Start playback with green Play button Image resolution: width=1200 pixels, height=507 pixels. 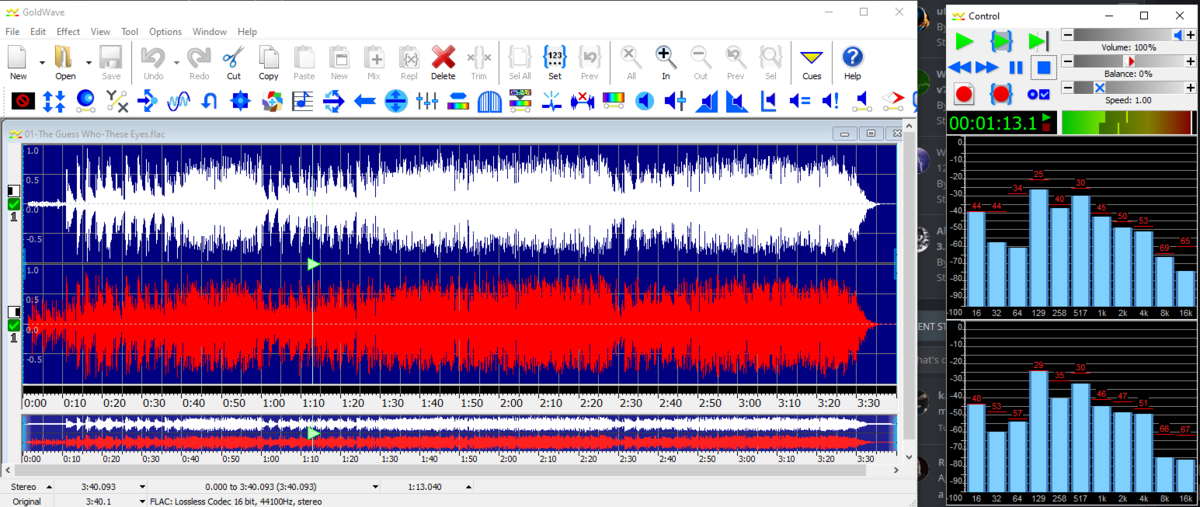[x=964, y=41]
